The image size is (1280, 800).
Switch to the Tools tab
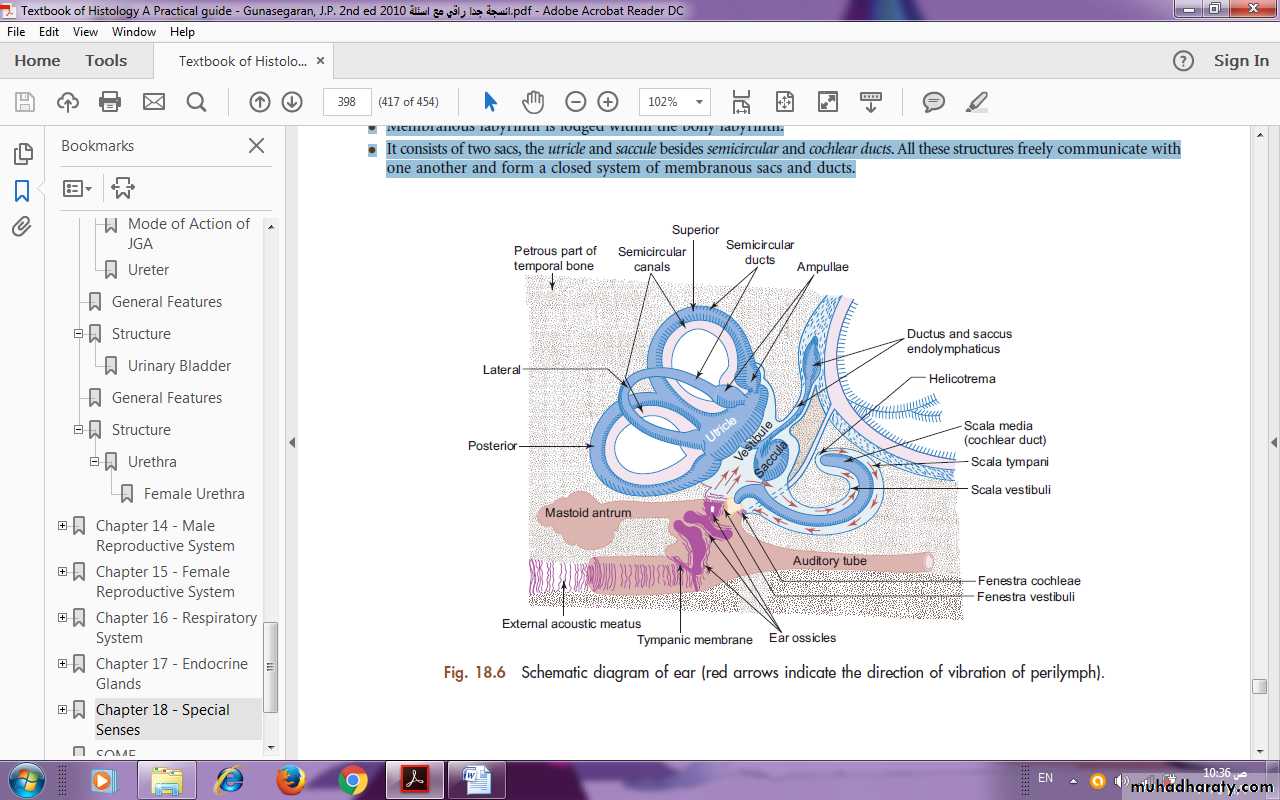pos(106,61)
